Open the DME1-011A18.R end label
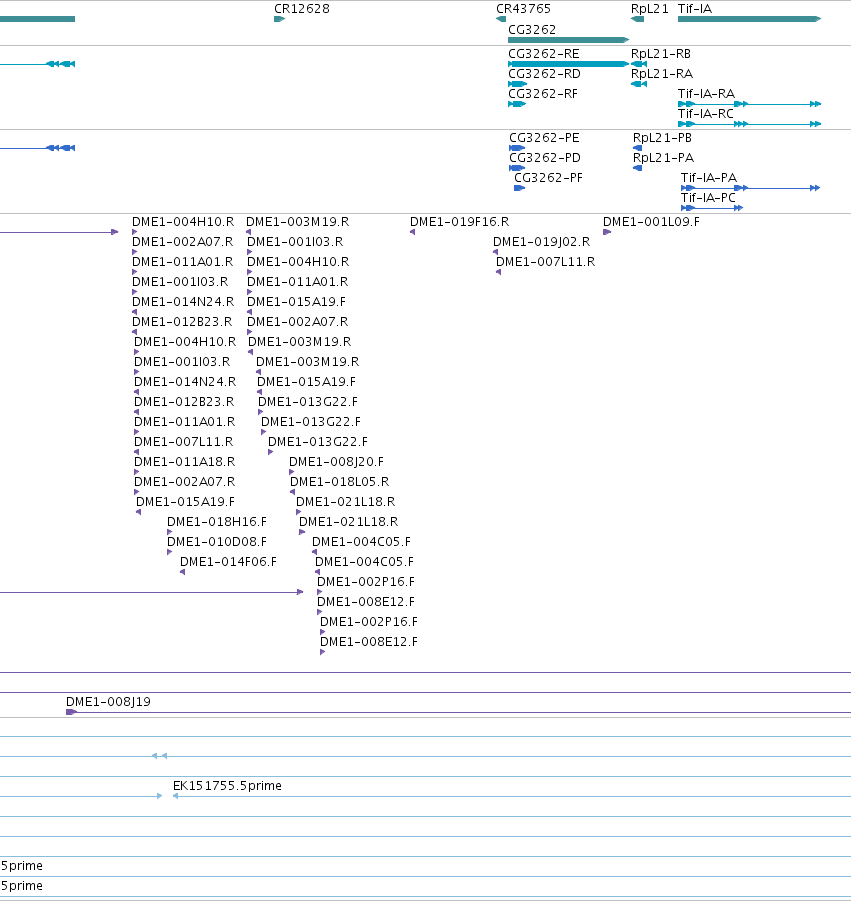The image size is (851, 901). (184, 462)
